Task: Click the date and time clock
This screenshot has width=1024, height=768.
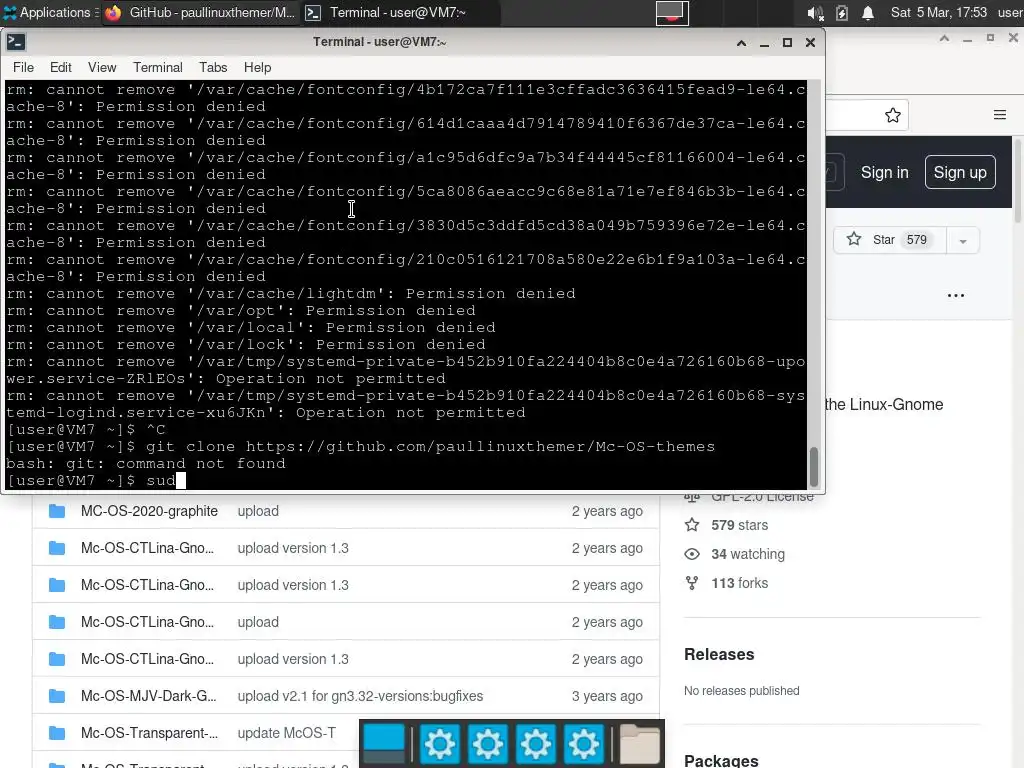Action: tap(938, 12)
